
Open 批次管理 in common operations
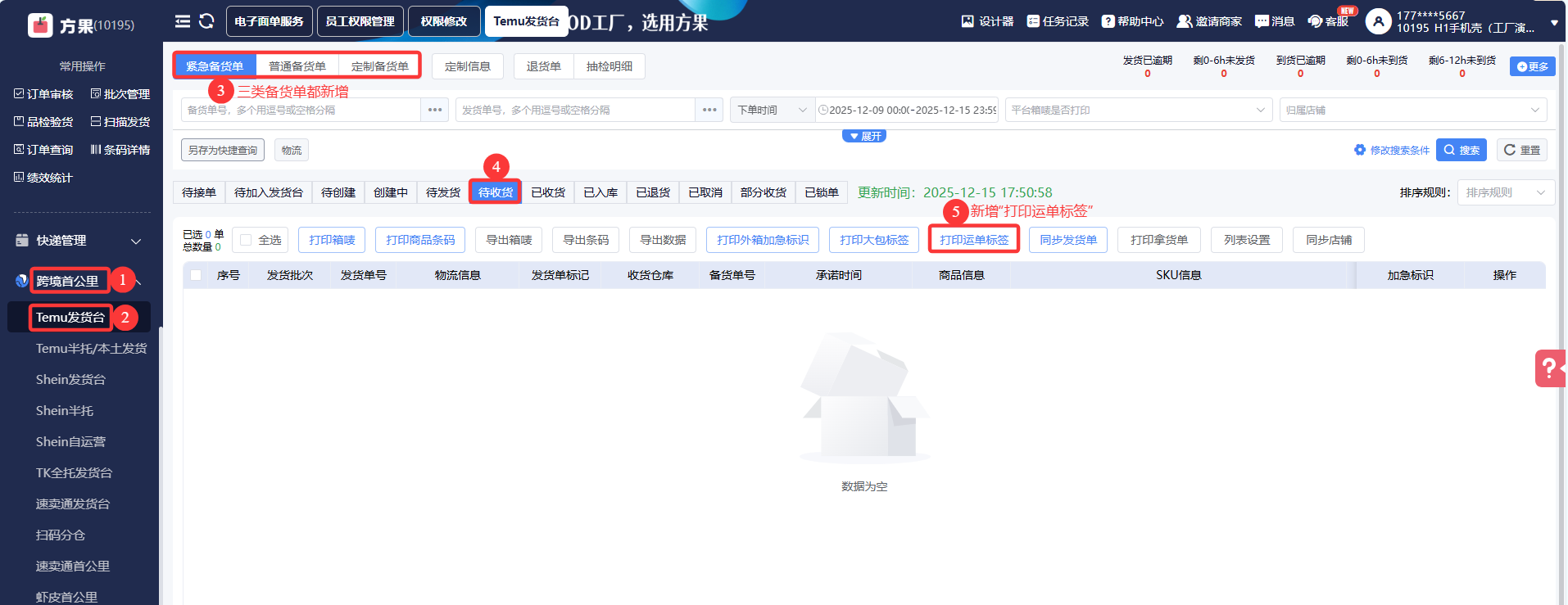click(120, 94)
